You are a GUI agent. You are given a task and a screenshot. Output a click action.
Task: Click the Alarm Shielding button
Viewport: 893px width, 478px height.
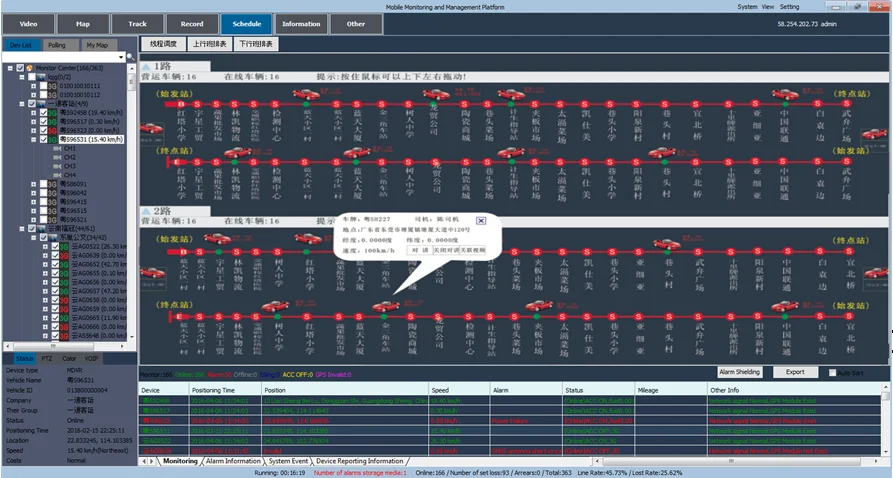point(741,372)
